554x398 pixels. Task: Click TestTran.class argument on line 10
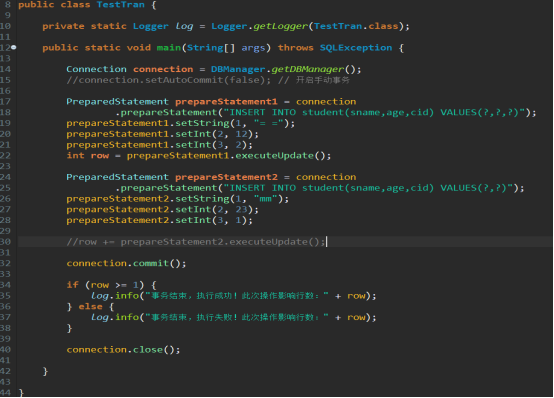[356, 26]
